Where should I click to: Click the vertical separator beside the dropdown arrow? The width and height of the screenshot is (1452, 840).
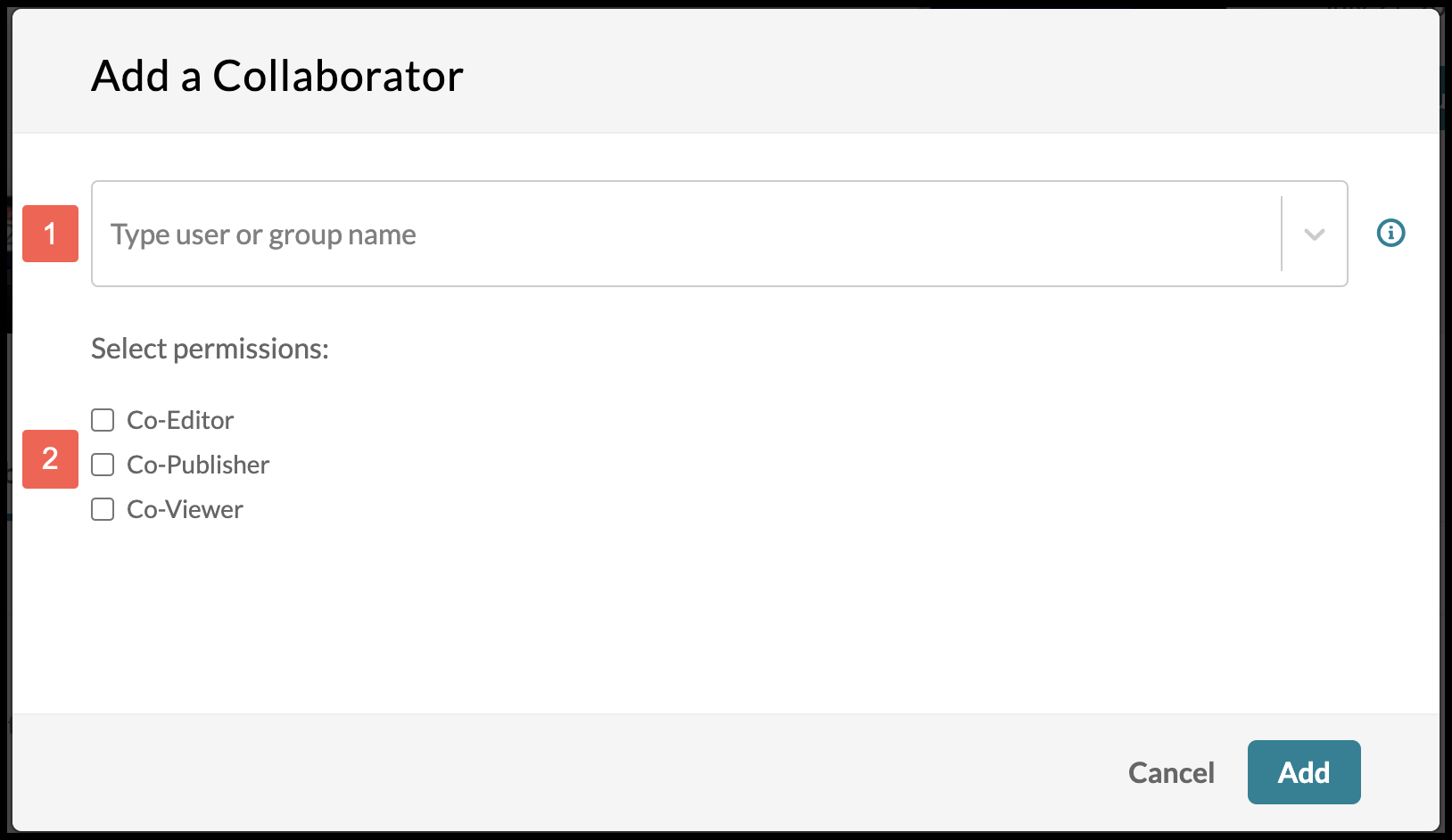point(1282,234)
